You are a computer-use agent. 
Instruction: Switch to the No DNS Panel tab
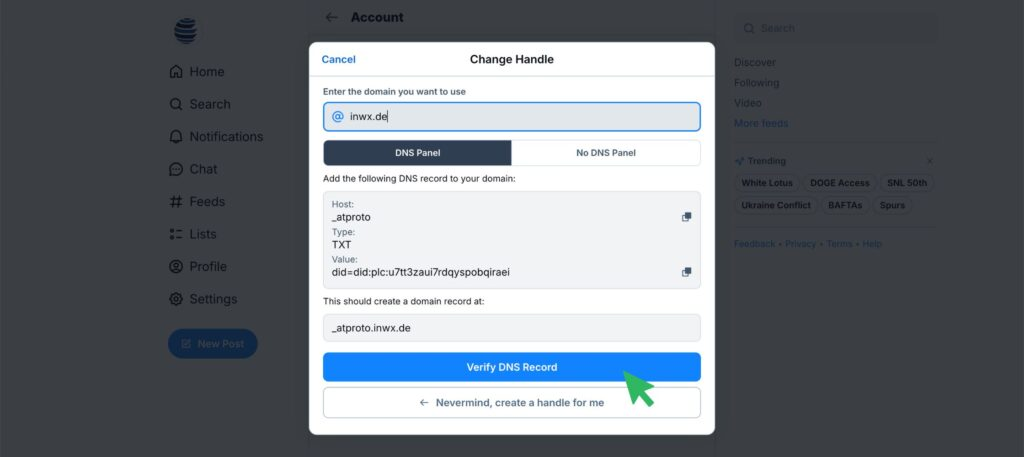coord(606,153)
